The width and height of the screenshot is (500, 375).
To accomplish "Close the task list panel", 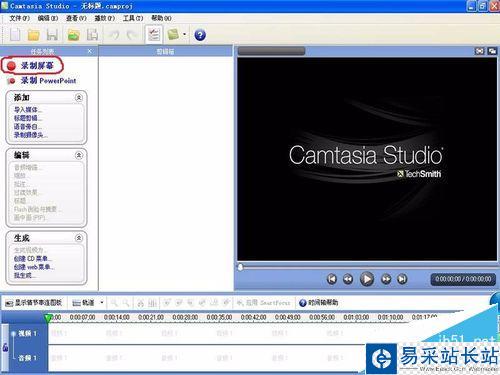I will coord(89,51).
